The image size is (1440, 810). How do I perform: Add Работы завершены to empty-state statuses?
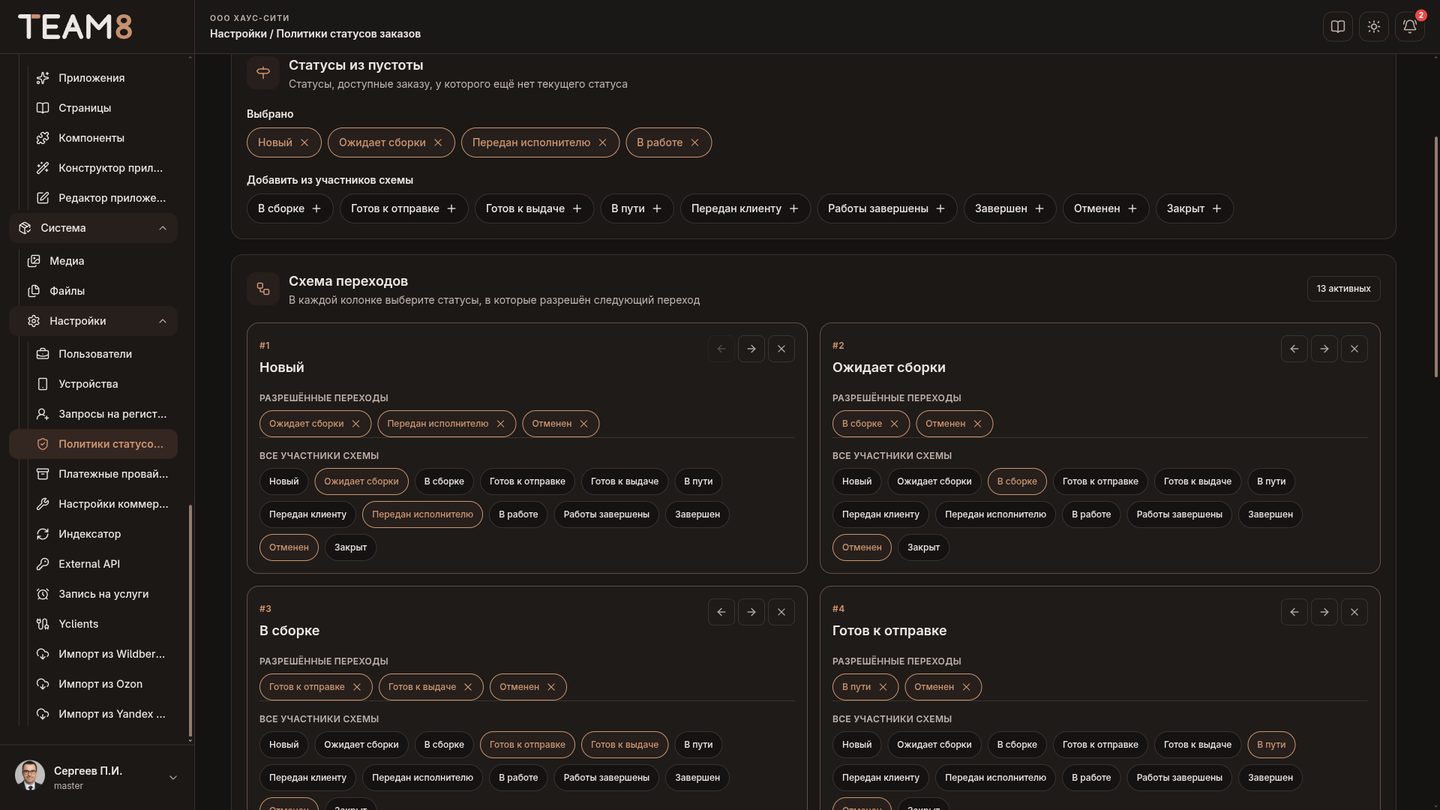tap(887, 209)
